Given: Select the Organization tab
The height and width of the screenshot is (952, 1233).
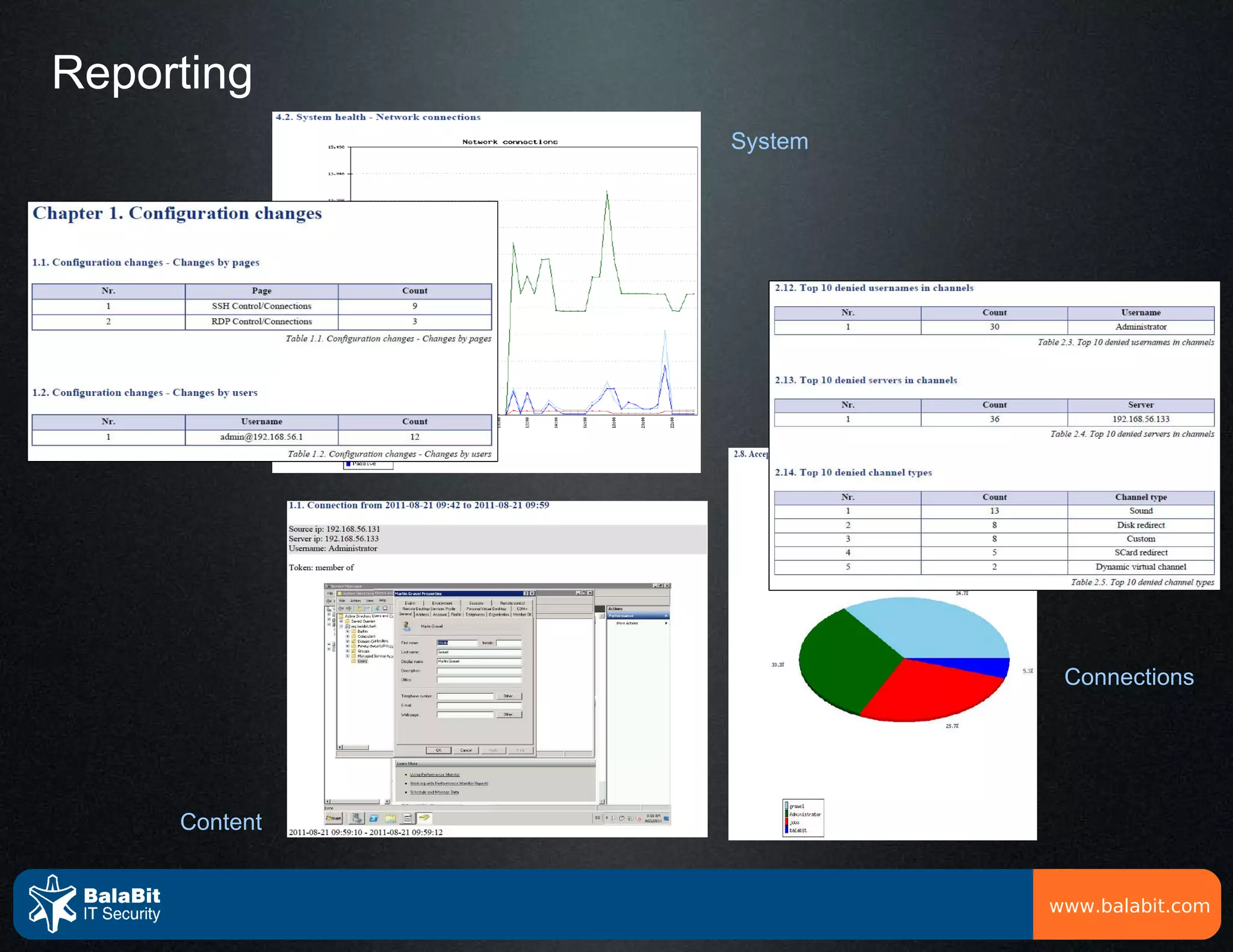Looking at the screenshot, I should tap(499, 614).
